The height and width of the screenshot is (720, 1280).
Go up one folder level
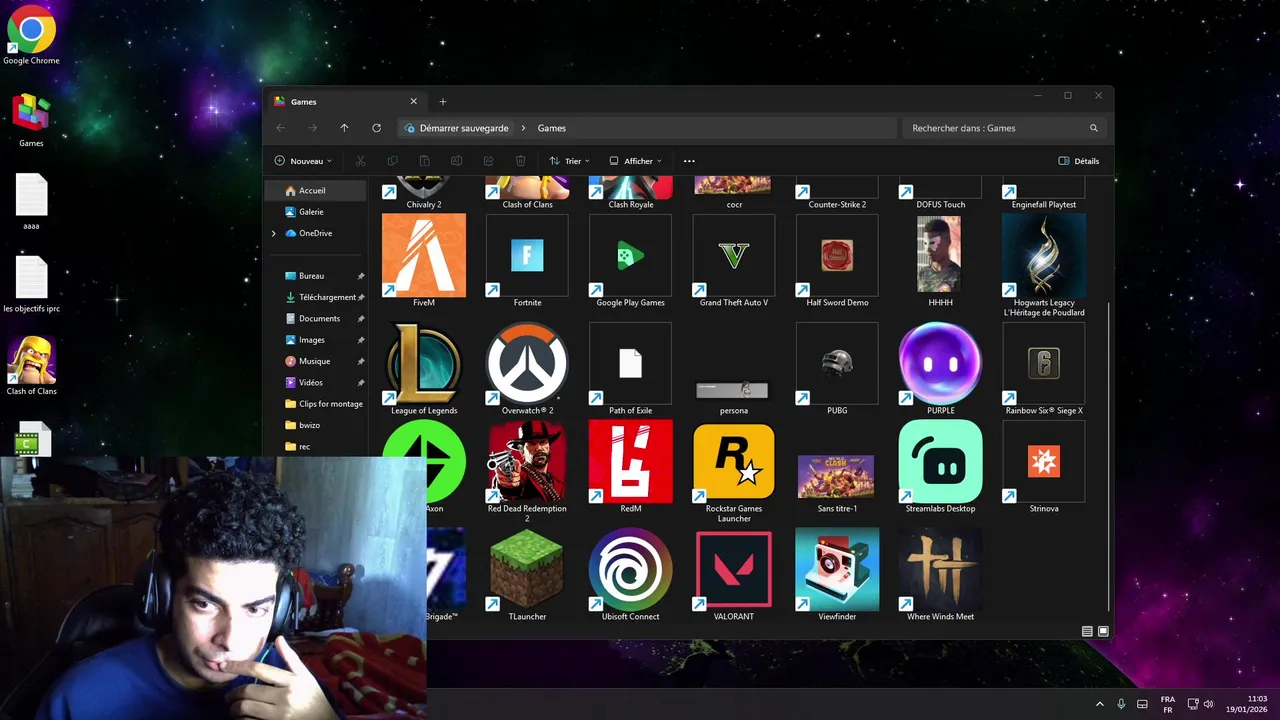[344, 128]
